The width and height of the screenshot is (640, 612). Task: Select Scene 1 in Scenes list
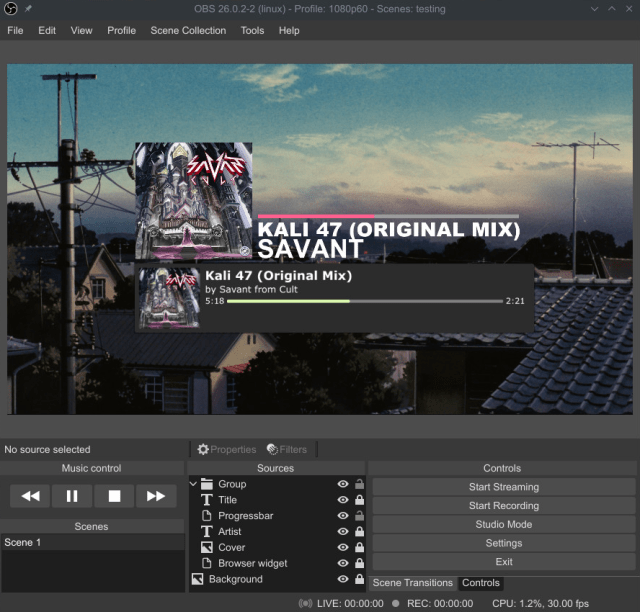[x=93, y=543]
